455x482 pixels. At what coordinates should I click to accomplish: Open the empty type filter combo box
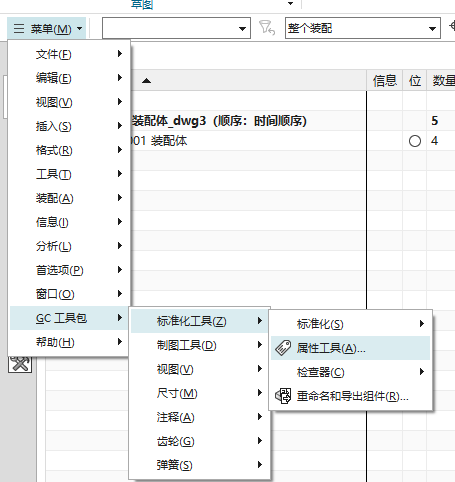[176, 28]
